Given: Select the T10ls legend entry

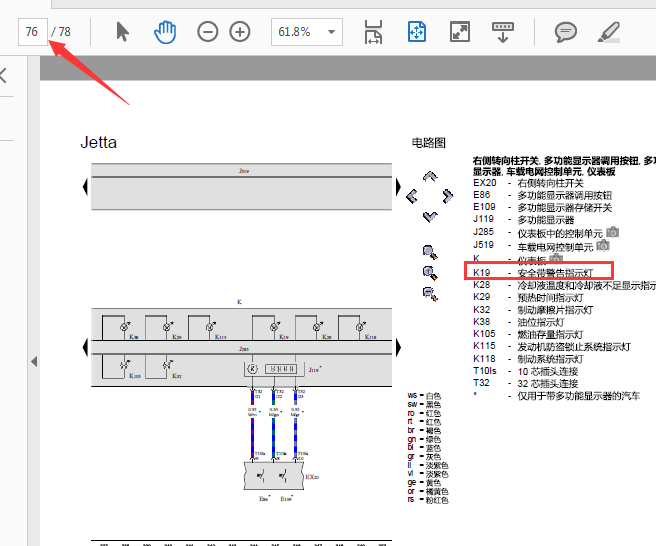Looking at the screenshot, I should pos(526,371).
